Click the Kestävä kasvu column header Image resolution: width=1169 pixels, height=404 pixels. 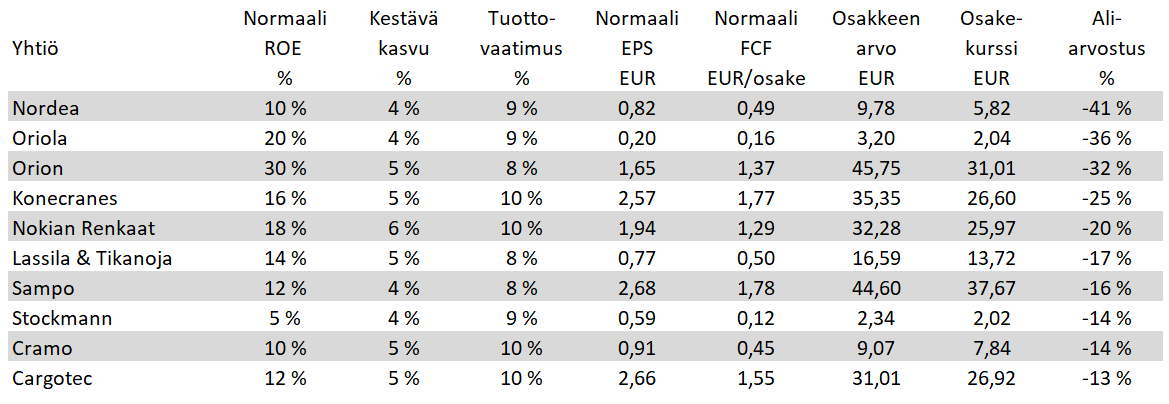[x=403, y=48]
